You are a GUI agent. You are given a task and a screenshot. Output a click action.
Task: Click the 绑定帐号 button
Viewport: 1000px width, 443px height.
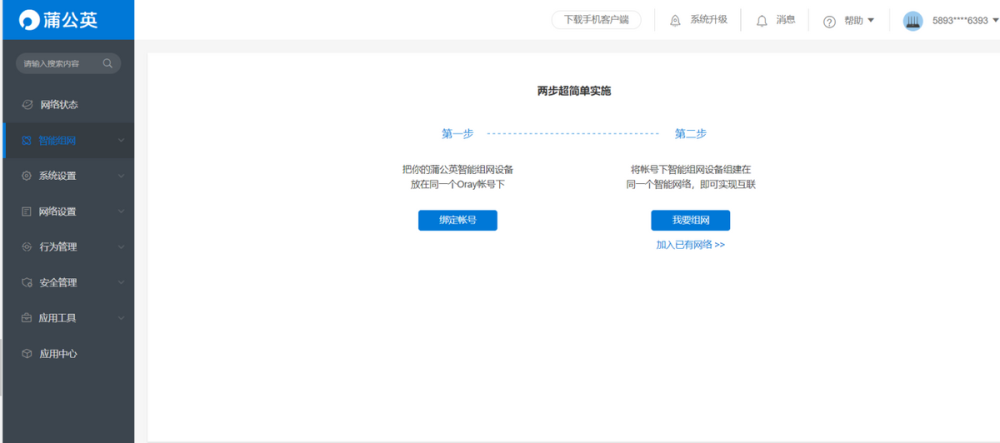pos(457,220)
